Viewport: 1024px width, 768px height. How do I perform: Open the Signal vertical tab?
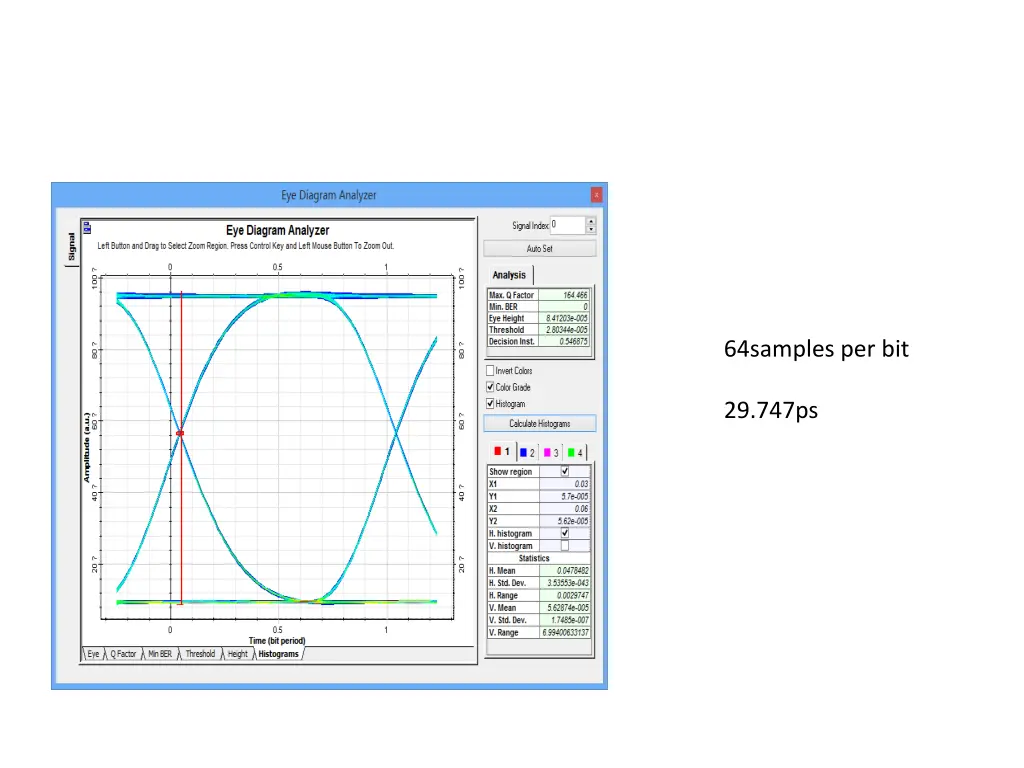click(x=71, y=246)
